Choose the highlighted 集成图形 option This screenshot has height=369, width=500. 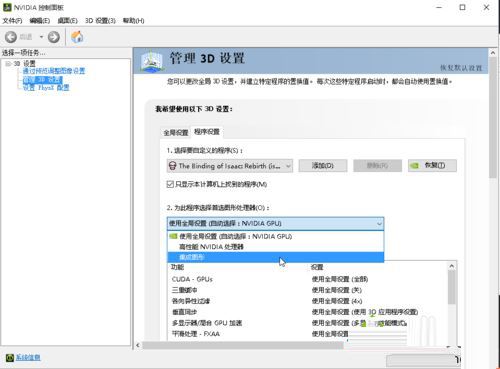[x=275, y=257]
